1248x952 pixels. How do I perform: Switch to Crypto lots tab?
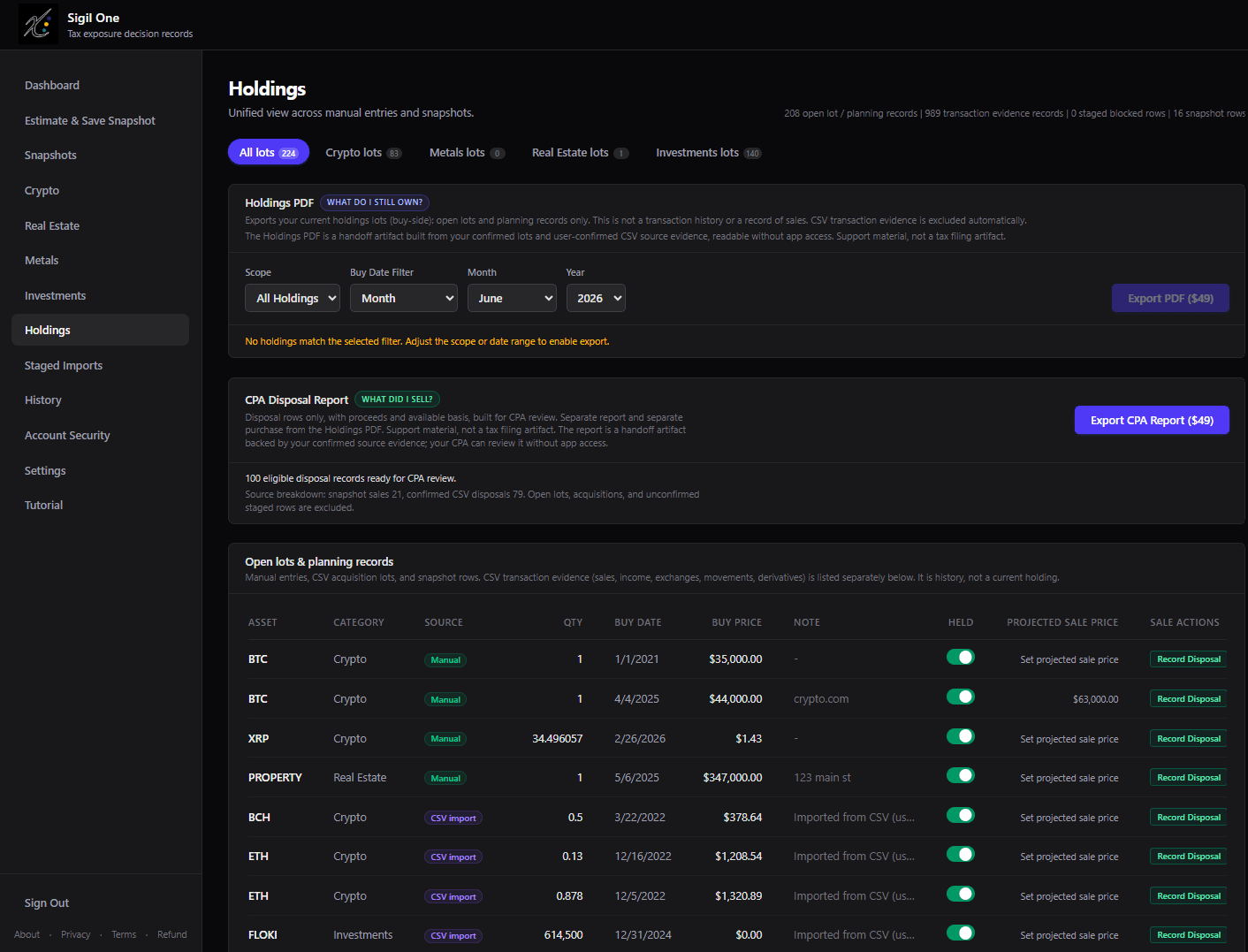pyautogui.click(x=363, y=152)
